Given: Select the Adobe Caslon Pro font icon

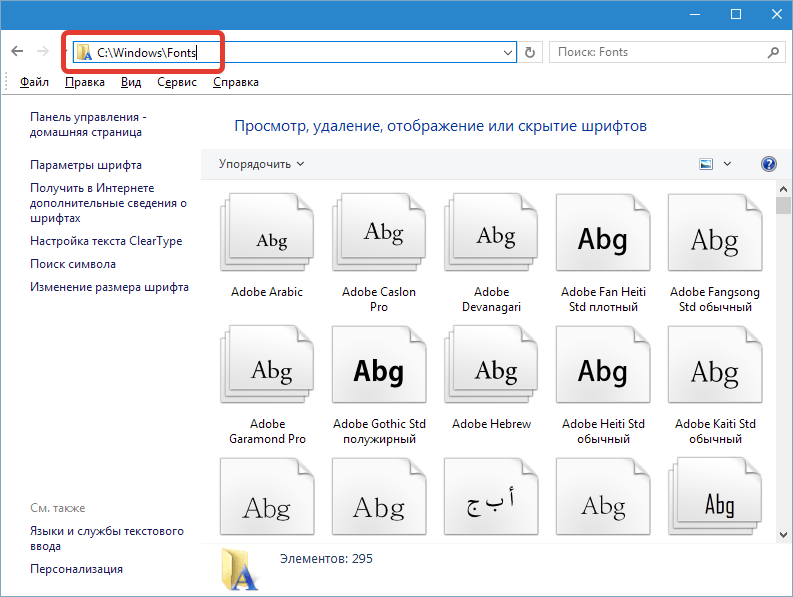Looking at the screenshot, I should (379, 232).
